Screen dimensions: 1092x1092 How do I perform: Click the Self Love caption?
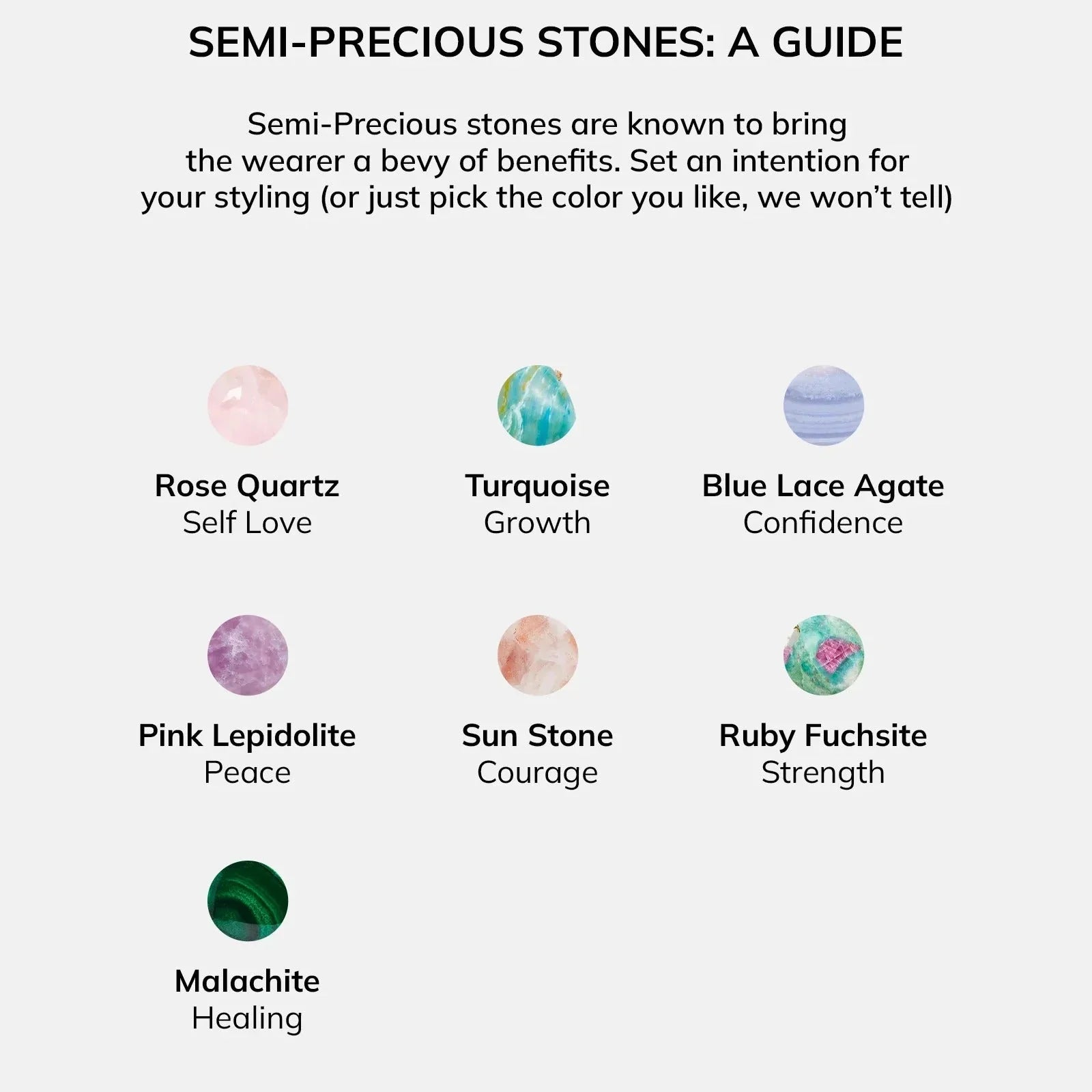pos(247,523)
